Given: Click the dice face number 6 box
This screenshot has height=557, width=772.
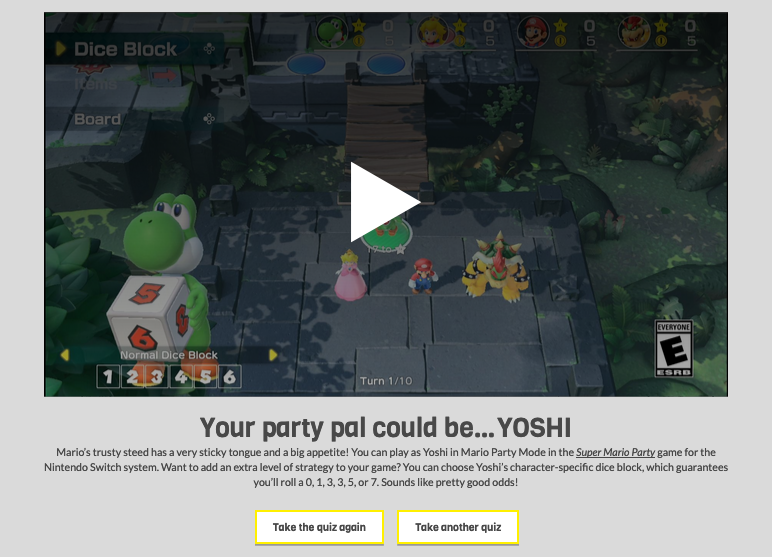Looking at the screenshot, I should coord(230,377).
